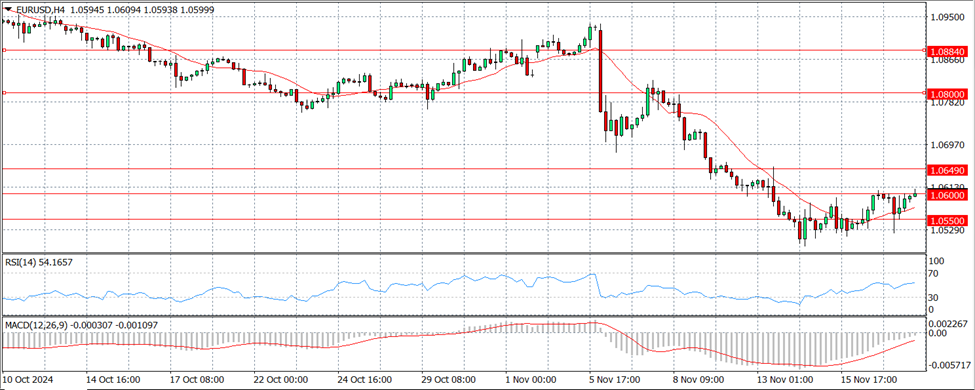Click the 10 Oct 2024 date label

pyautogui.click(x=27, y=379)
